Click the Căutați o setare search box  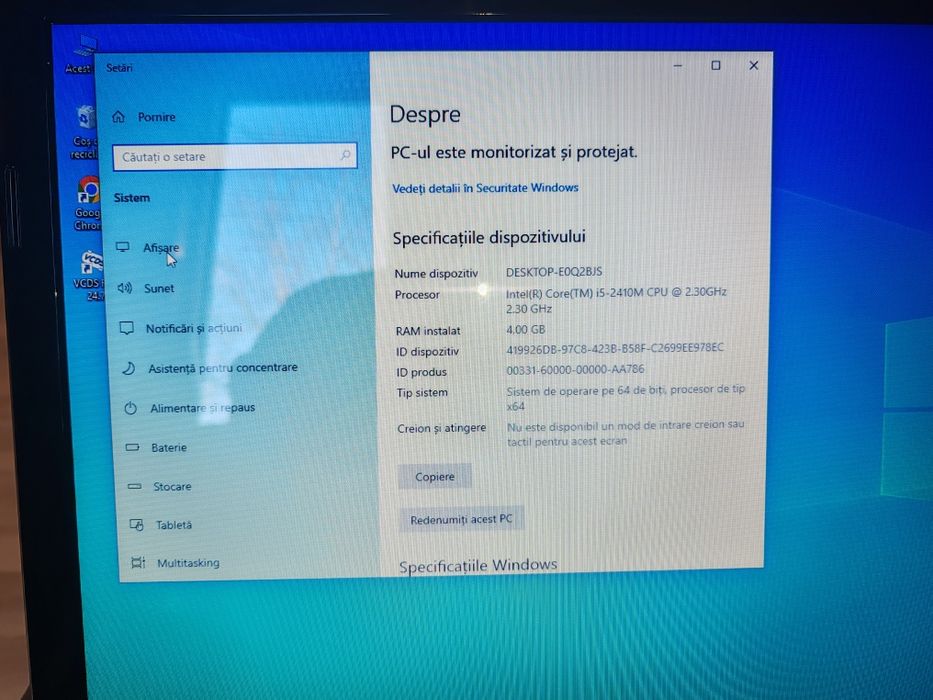(235, 156)
